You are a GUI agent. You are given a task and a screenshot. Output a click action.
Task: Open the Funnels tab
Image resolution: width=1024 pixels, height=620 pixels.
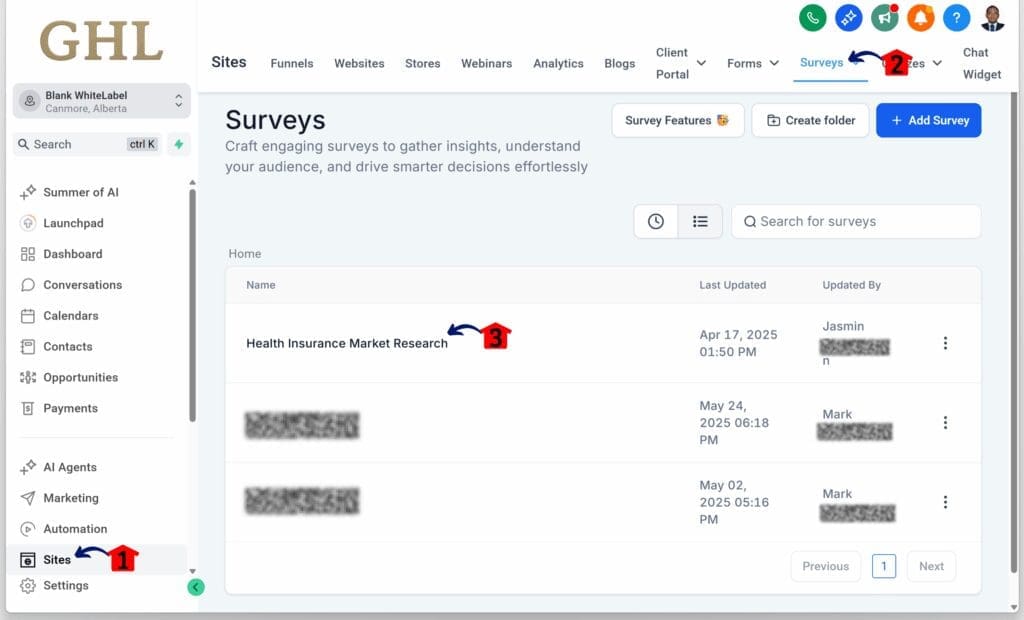coord(292,63)
